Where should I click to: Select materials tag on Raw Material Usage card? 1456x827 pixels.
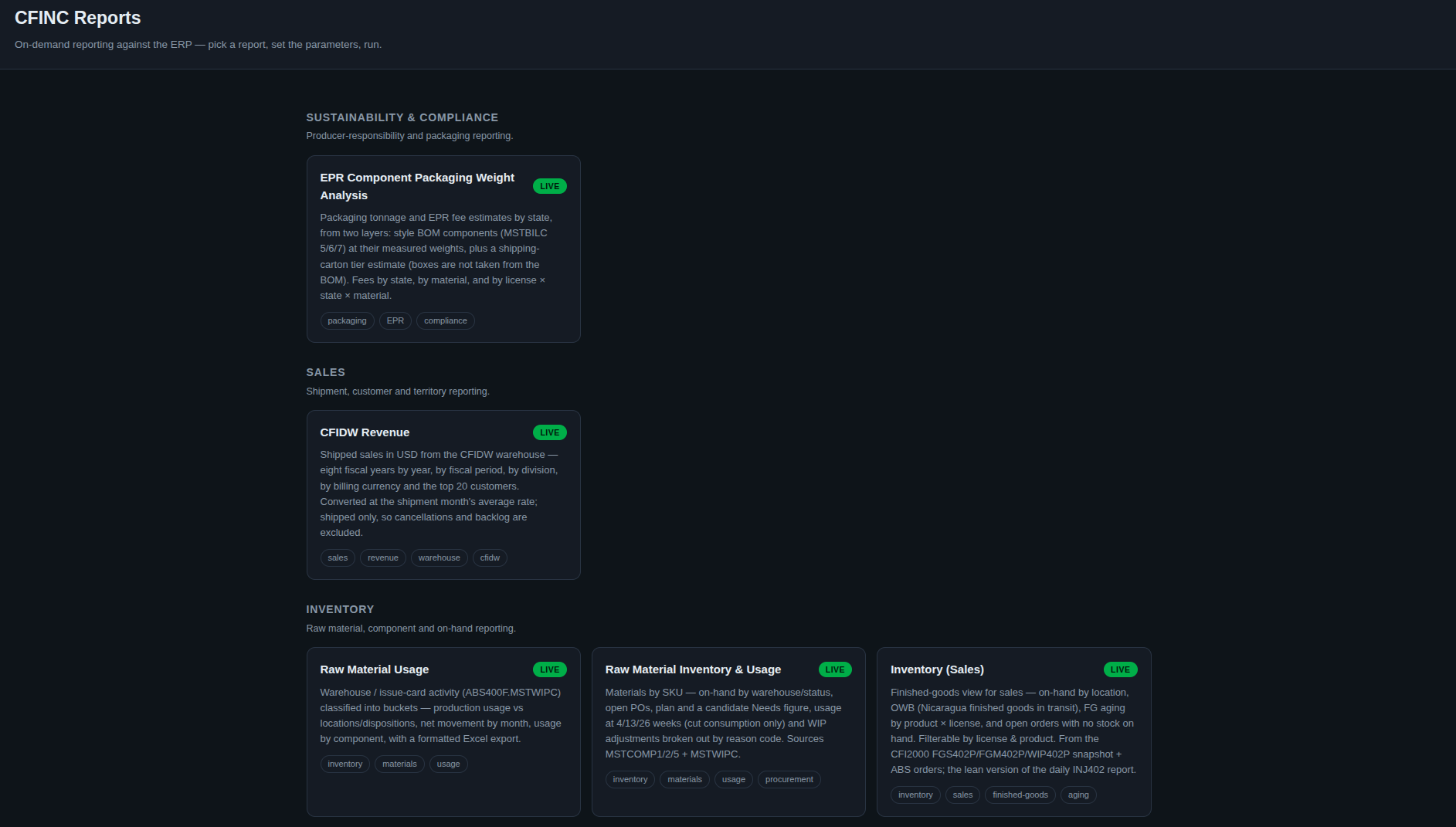coord(399,764)
